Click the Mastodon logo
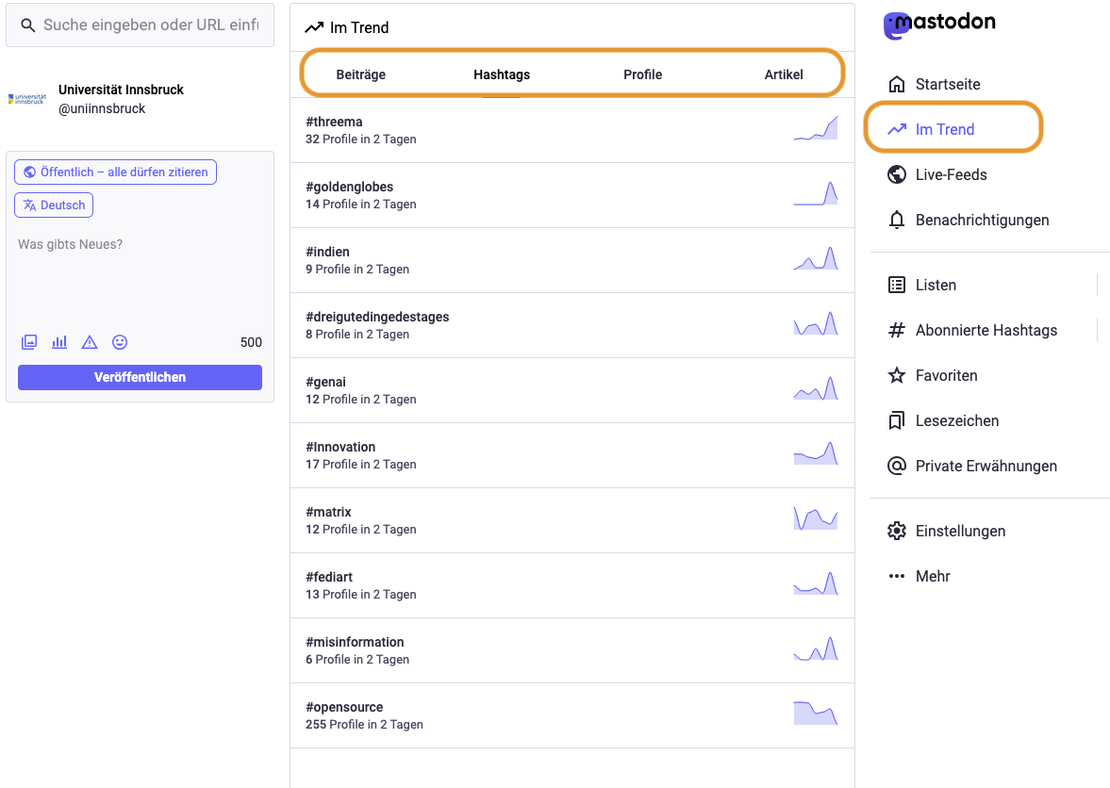1110x788 pixels. pyautogui.click(x=938, y=23)
